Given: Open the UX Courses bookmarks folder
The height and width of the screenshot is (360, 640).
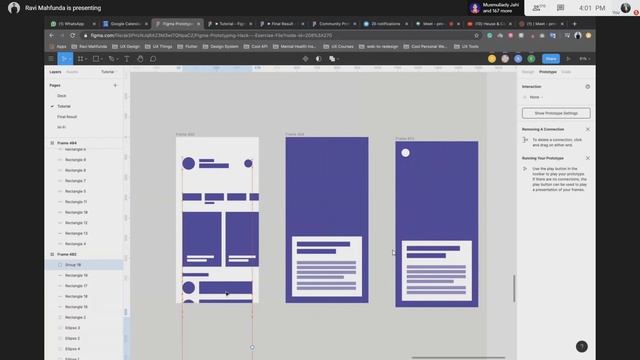Looking at the screenshot, I should 339,47.
